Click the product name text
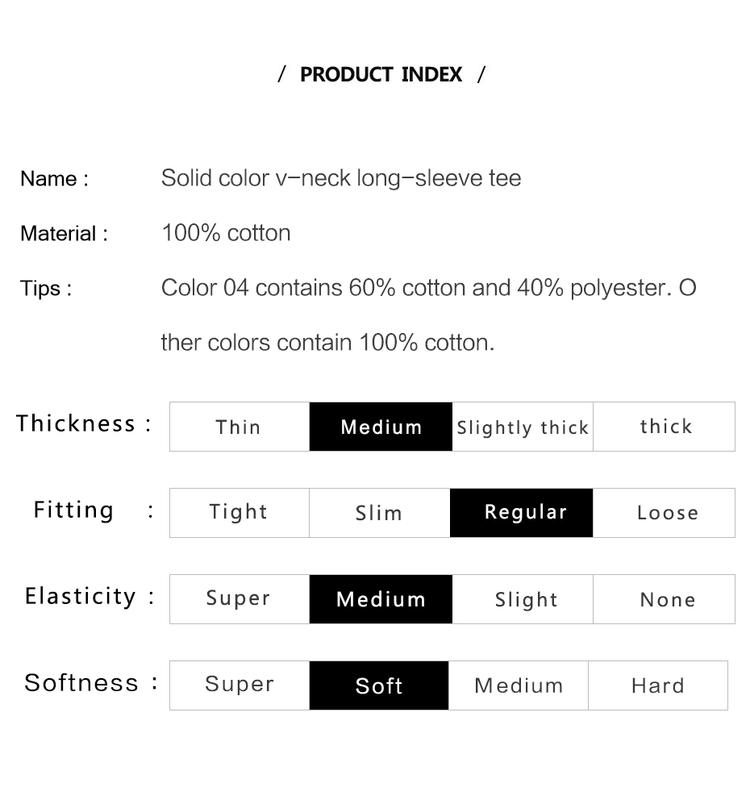The image size is (750, 800). pos(341,179)
